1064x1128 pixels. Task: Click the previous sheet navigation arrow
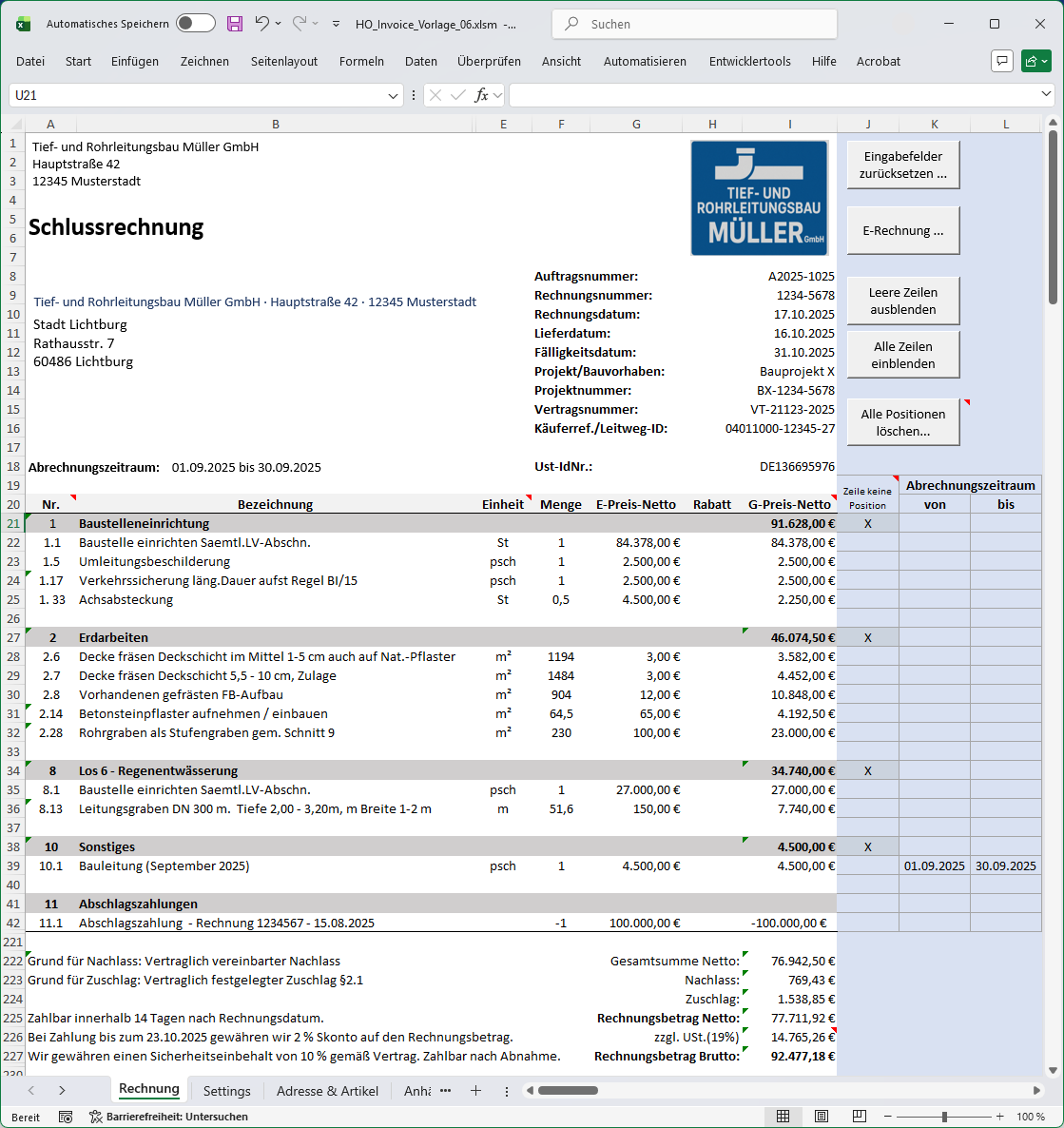coord(31,1091)
